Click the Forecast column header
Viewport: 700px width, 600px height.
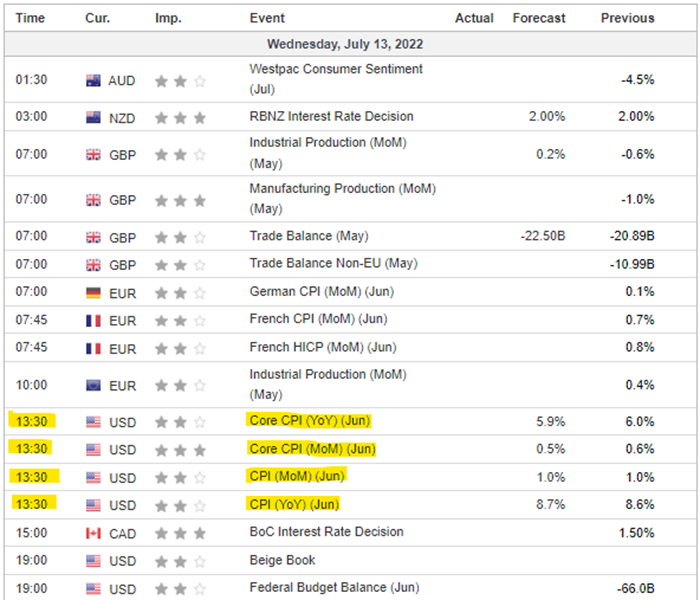pyautogui.click(x=538, y=18)
